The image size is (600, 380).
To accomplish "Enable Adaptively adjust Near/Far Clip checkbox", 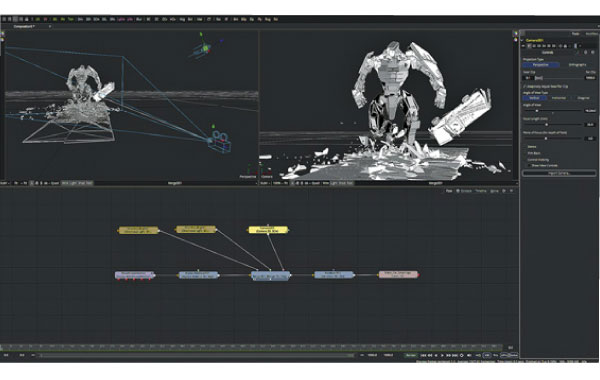I will (525, 86).
